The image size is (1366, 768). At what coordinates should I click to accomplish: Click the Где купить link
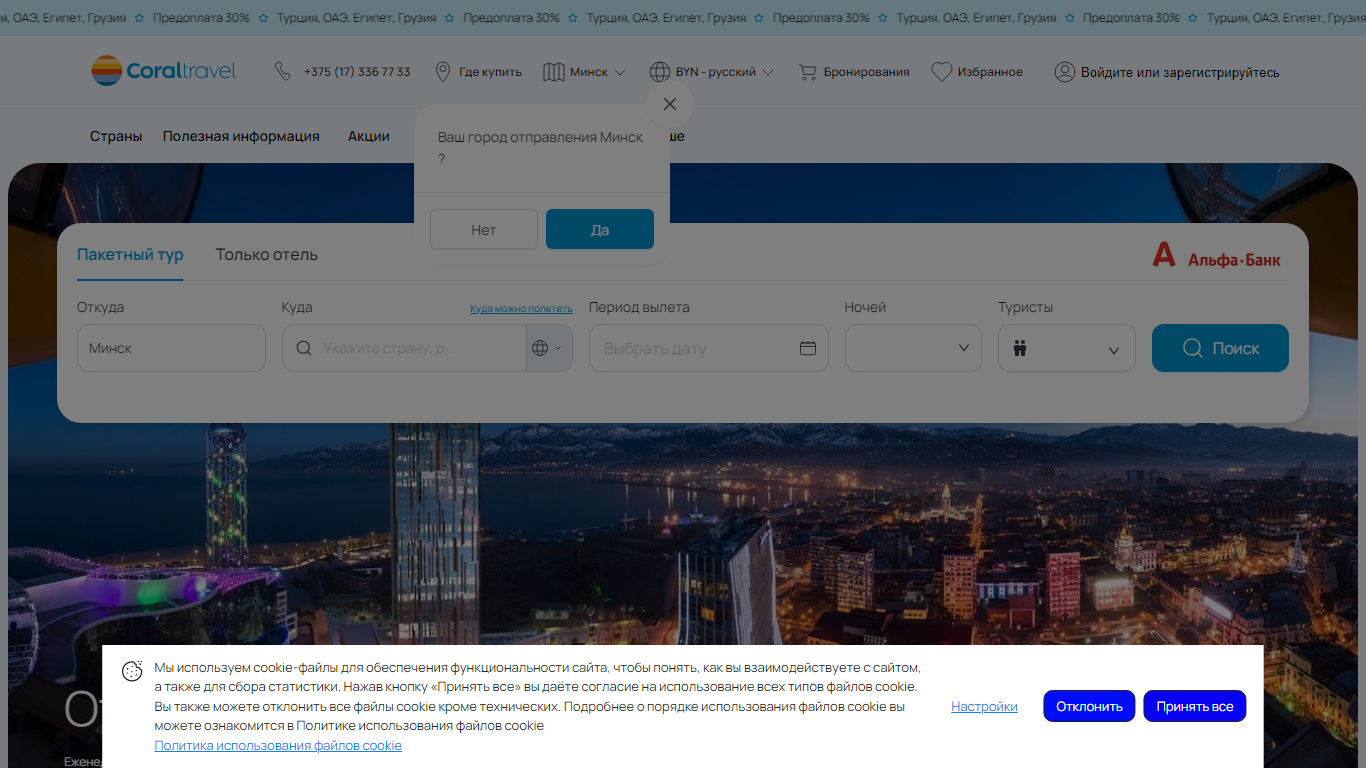[490, 72]
